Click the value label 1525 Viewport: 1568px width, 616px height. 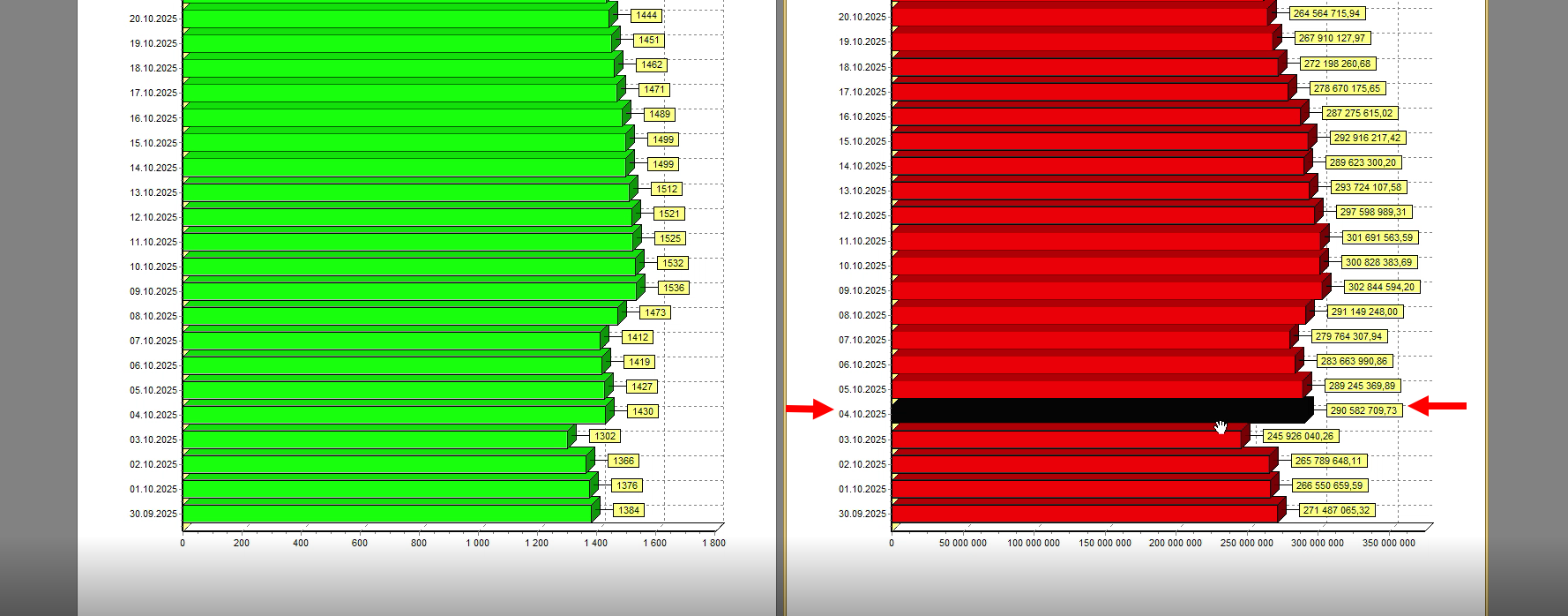point(670,238)
